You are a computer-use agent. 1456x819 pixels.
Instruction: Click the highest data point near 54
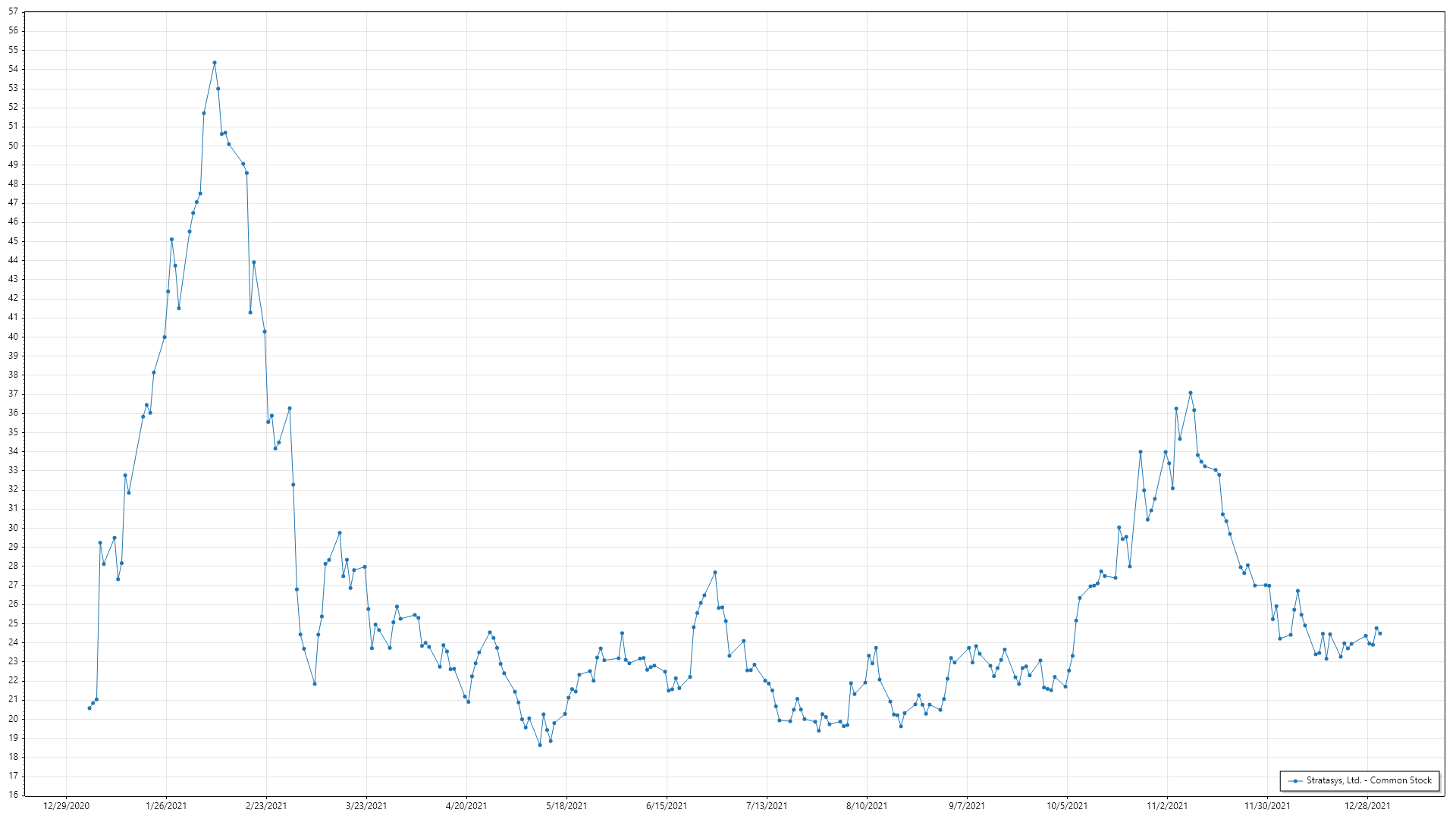click(x=215, y=63)
